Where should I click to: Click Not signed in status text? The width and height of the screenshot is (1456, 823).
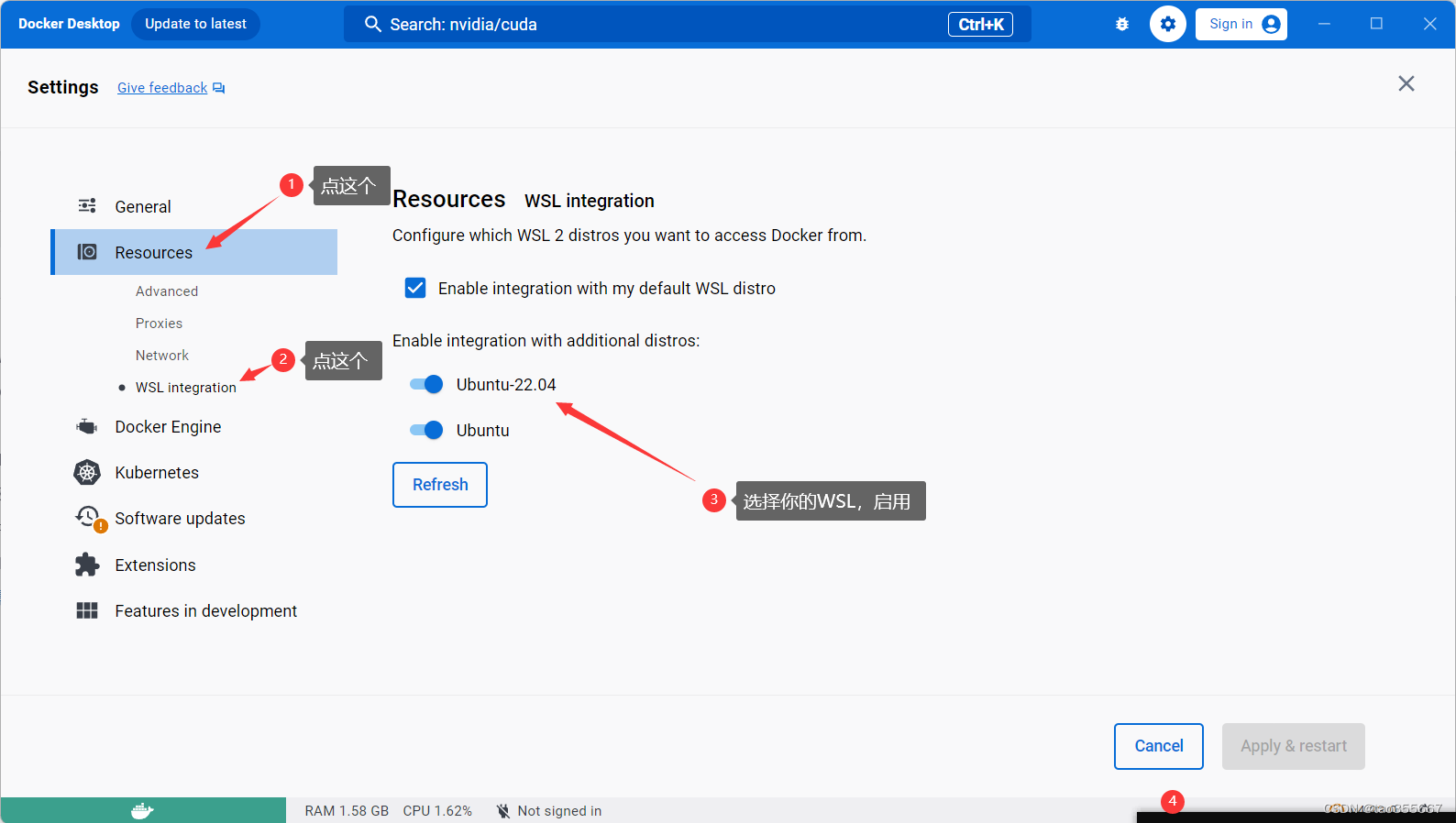(x=559, y=811)
